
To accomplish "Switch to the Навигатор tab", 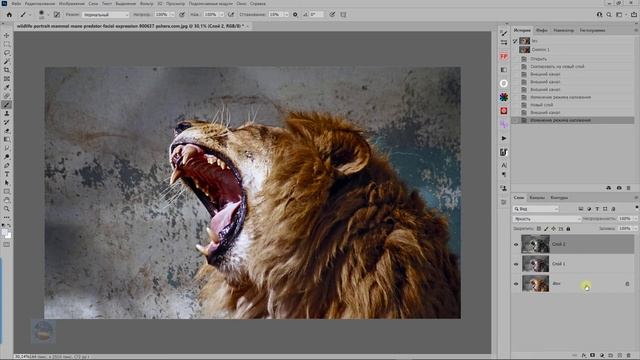I will click(x=564, y=30).
